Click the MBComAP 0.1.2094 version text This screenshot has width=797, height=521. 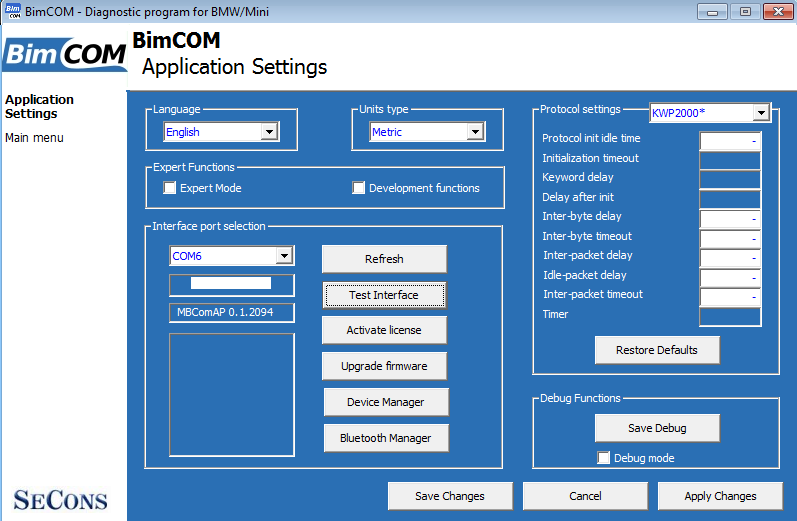point(225,312)
